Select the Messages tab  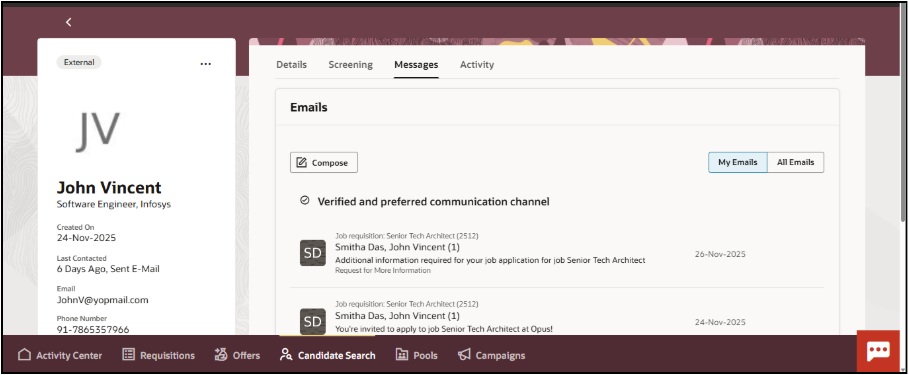click(x=416, y=65)
